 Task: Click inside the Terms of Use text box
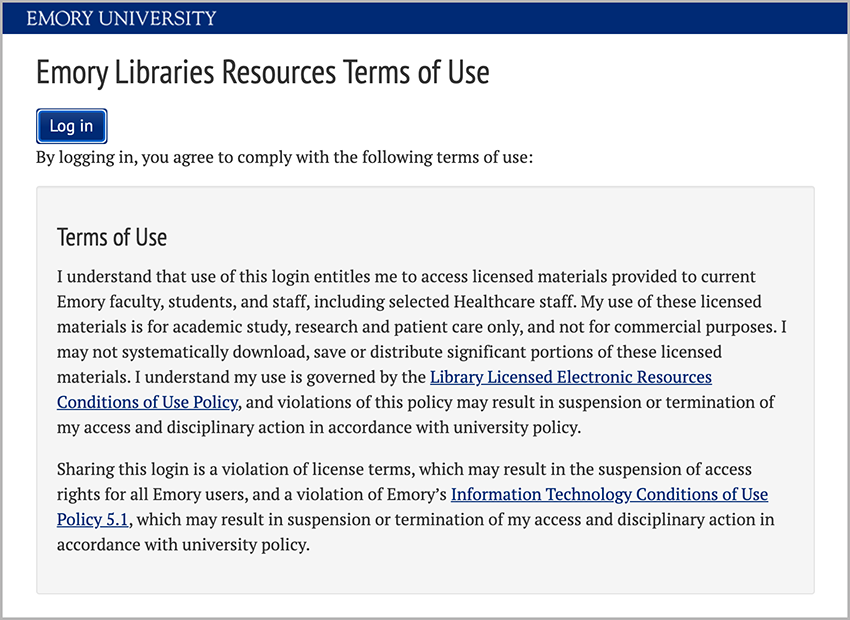[425, 390]
